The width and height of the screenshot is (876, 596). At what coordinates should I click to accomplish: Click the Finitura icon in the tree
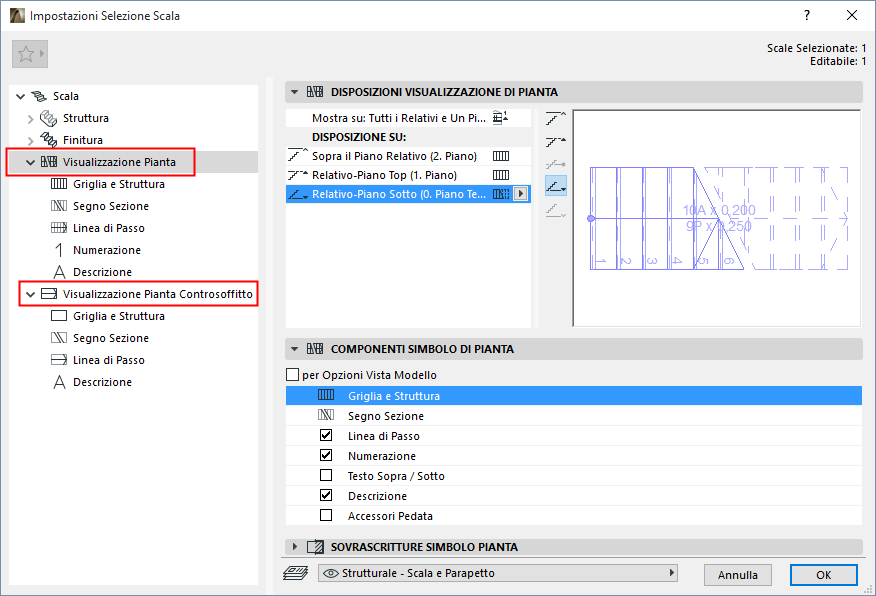[x=49, y=140]
